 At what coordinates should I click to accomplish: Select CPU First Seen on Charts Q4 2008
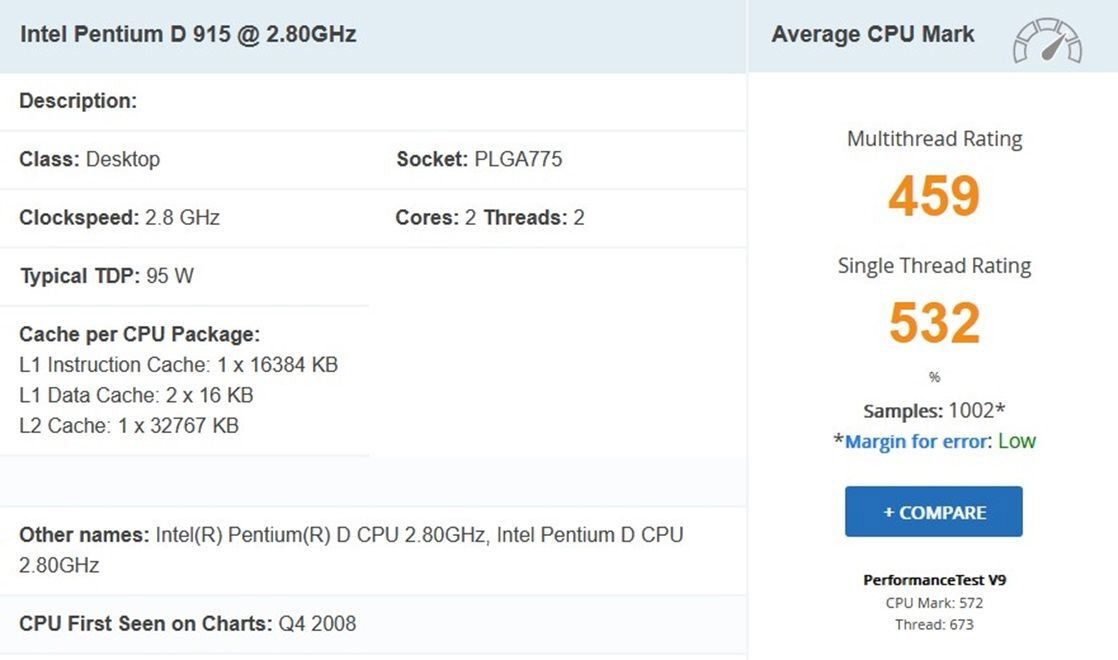pos(188,624)
